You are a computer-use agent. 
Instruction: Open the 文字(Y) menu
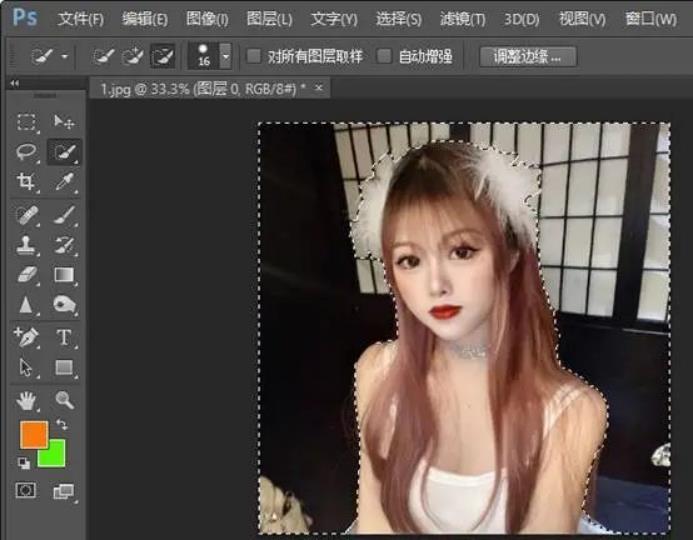tap(334, 19)
